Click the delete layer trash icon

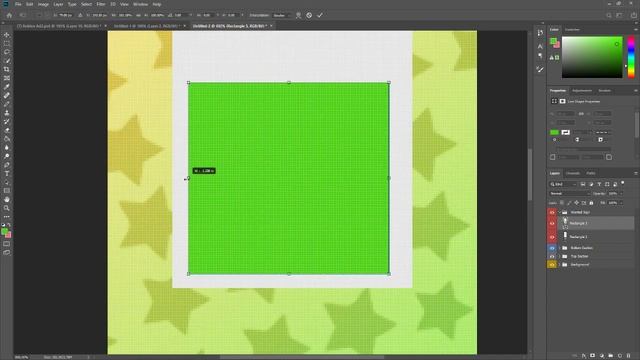click(x=629, y=356)
